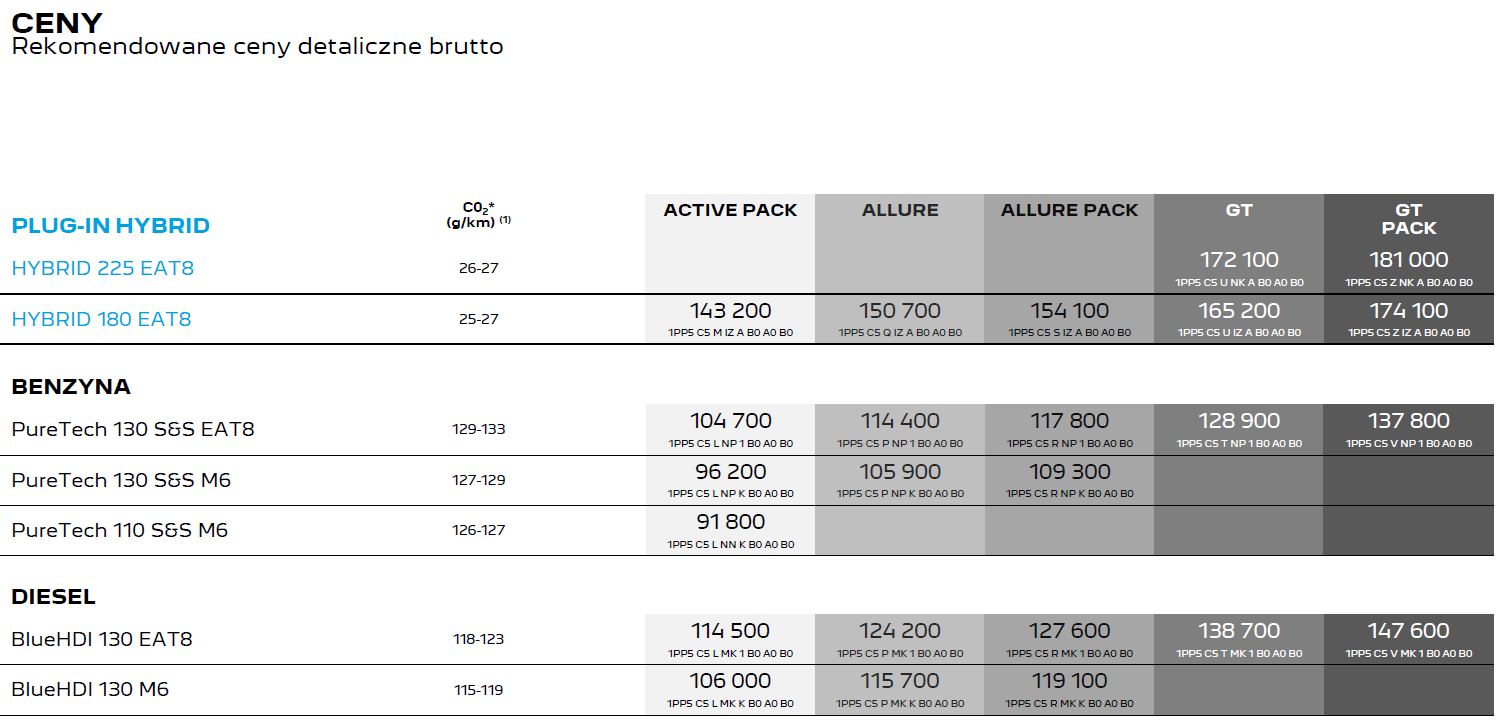The height and width of the screenshot is (724, 1503).
Task: Click the DIESEL section heading
Action: pyautogui.click(x=54, y=598)
